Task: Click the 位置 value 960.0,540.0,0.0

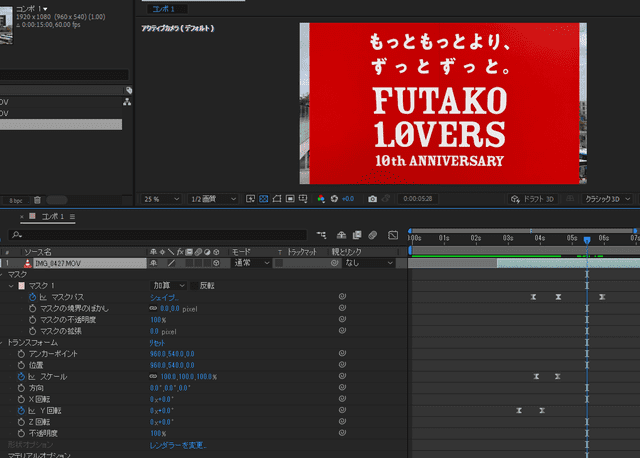Action: [172, 365]
